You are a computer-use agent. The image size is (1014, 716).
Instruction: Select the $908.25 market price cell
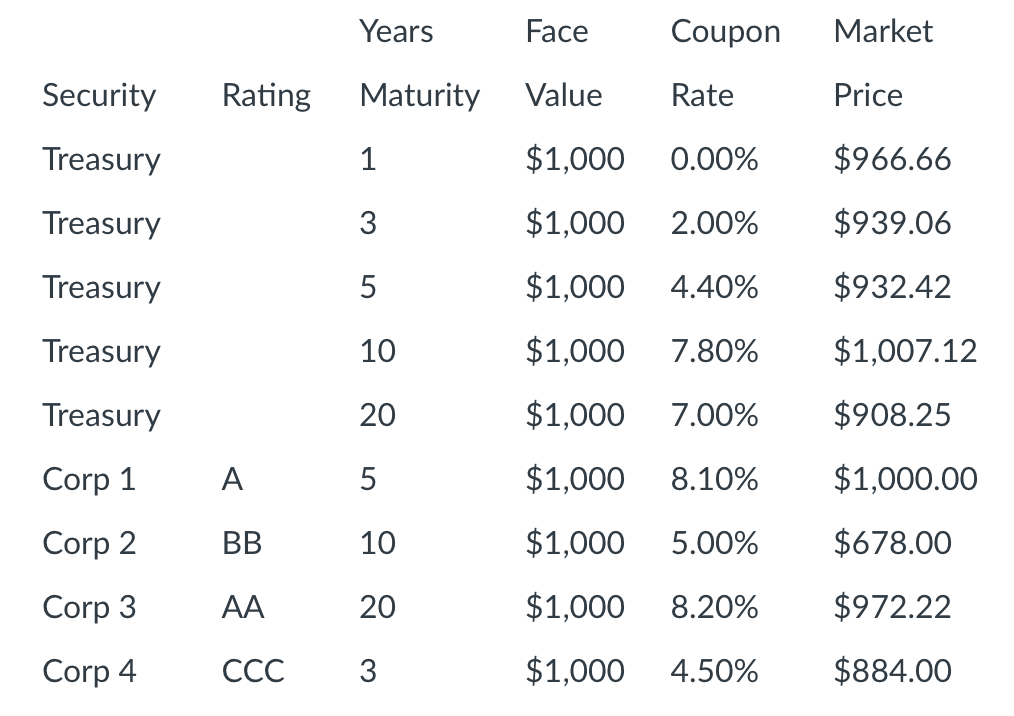coord(892,415)
